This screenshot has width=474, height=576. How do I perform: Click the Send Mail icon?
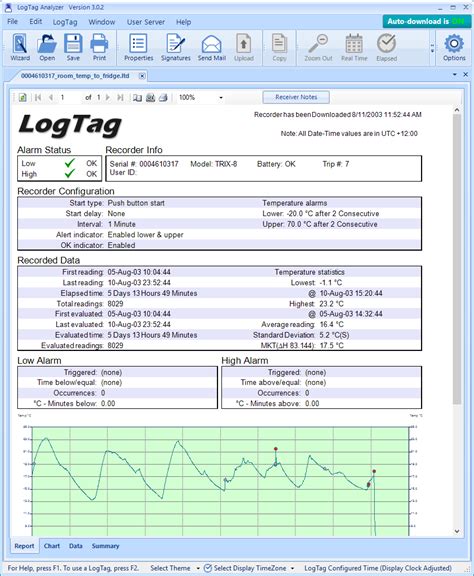click(212, 47)
